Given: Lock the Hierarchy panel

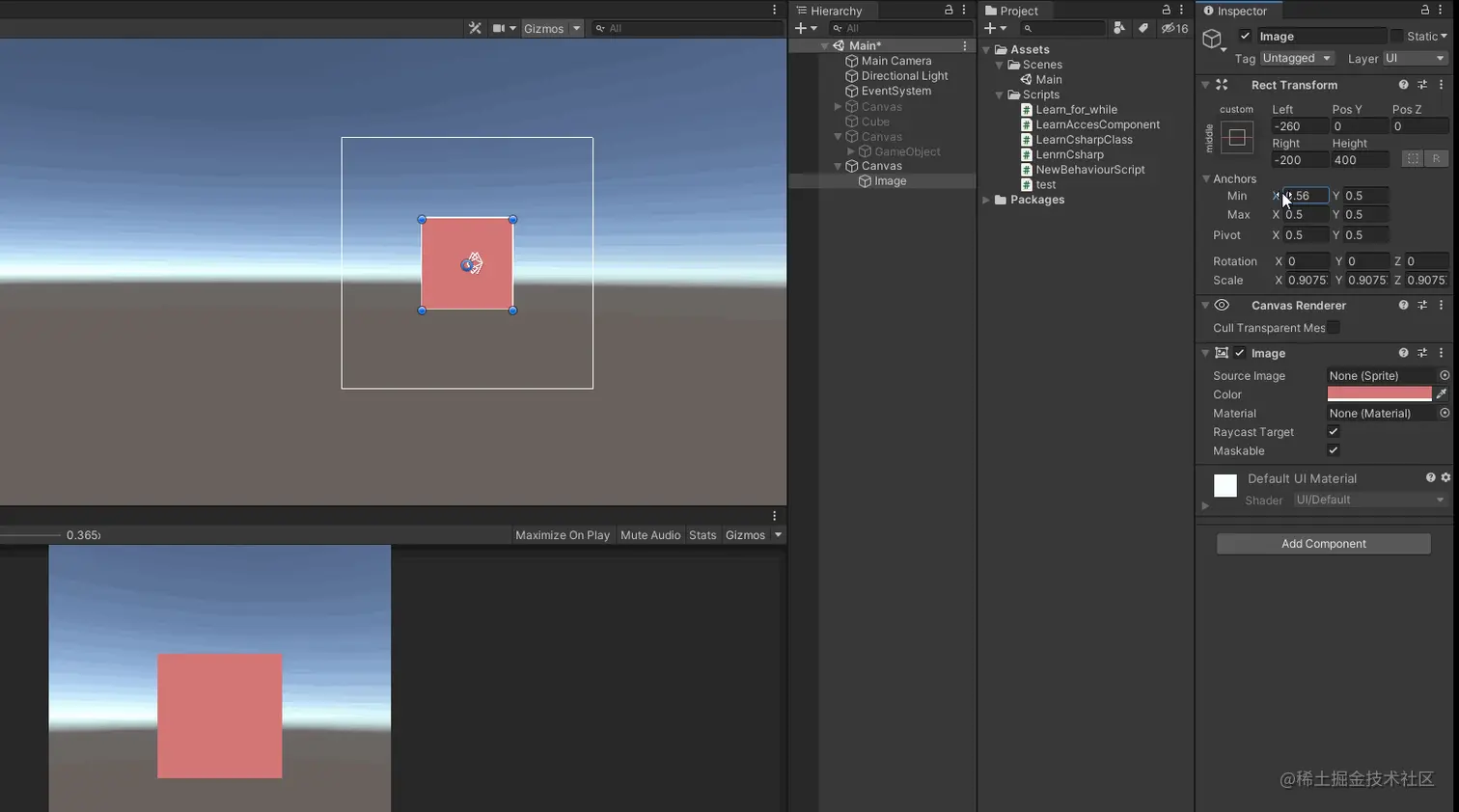Looking at the screenshot, I should point(949,10).
